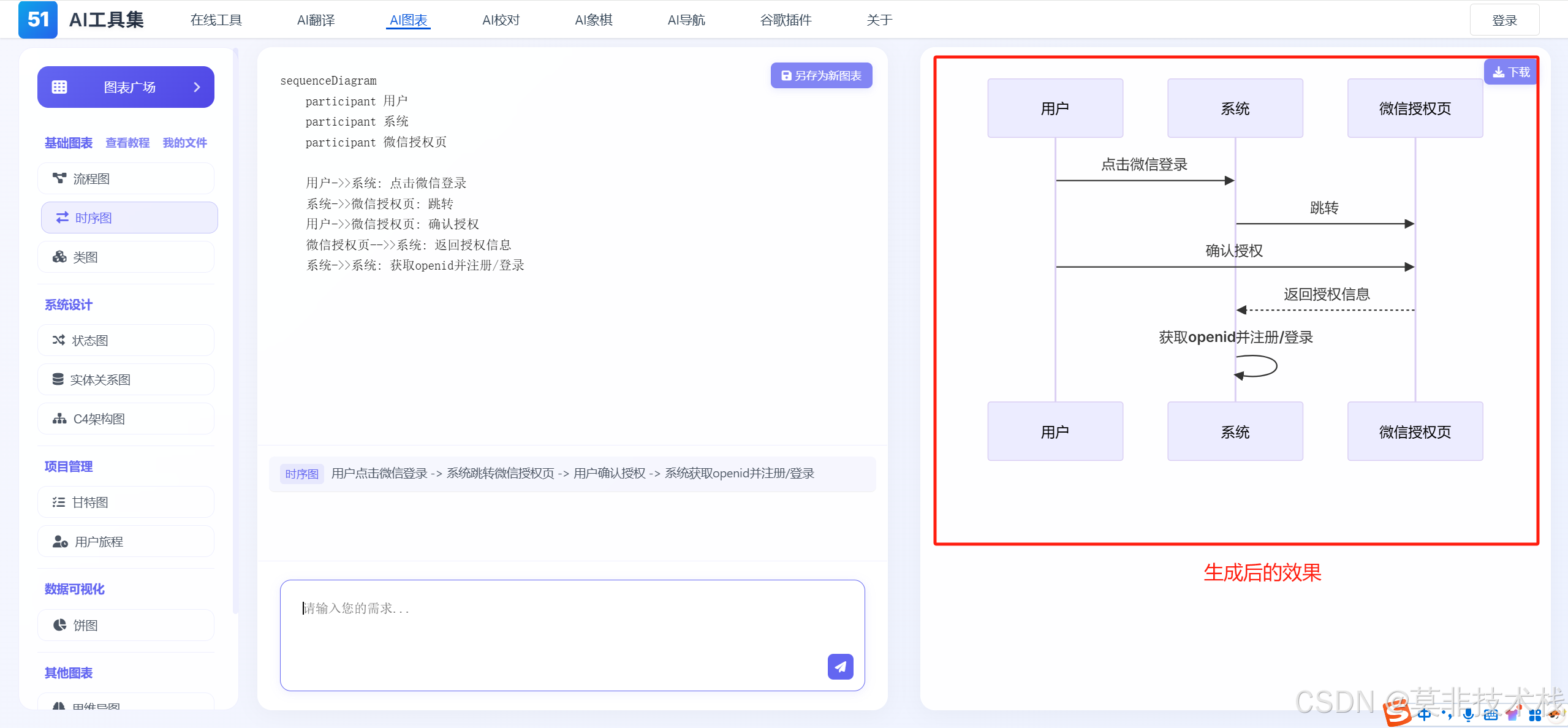This screenshot has width=1568, height=728.
Task: Click the 登录 login button
Action: pyautogui.click(x=1504, y=20)
